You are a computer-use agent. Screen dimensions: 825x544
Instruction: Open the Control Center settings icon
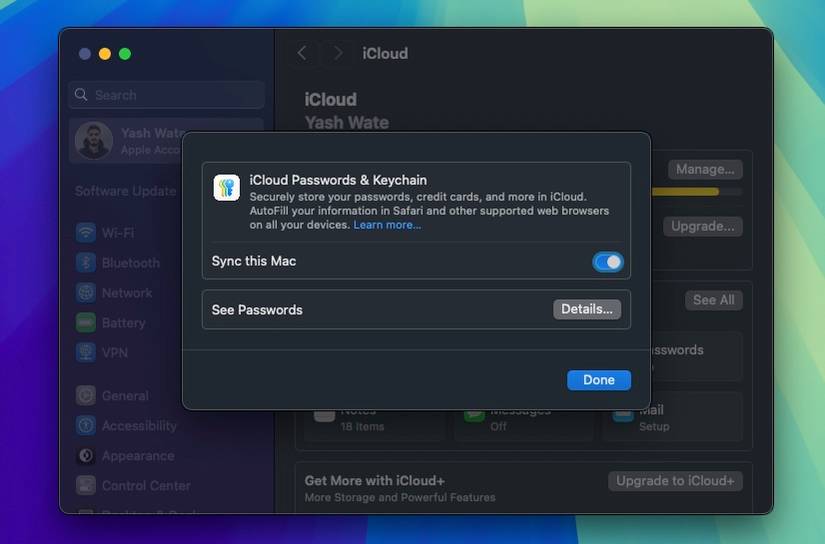tap(86, 485)
